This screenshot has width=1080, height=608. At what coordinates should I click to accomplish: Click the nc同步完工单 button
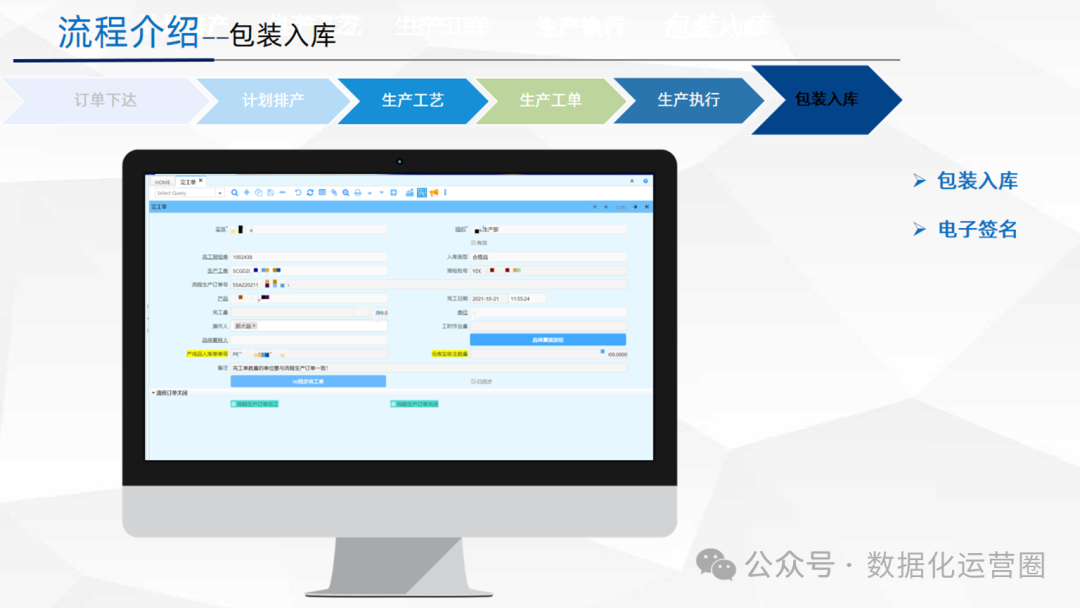(x=308, y=381)
